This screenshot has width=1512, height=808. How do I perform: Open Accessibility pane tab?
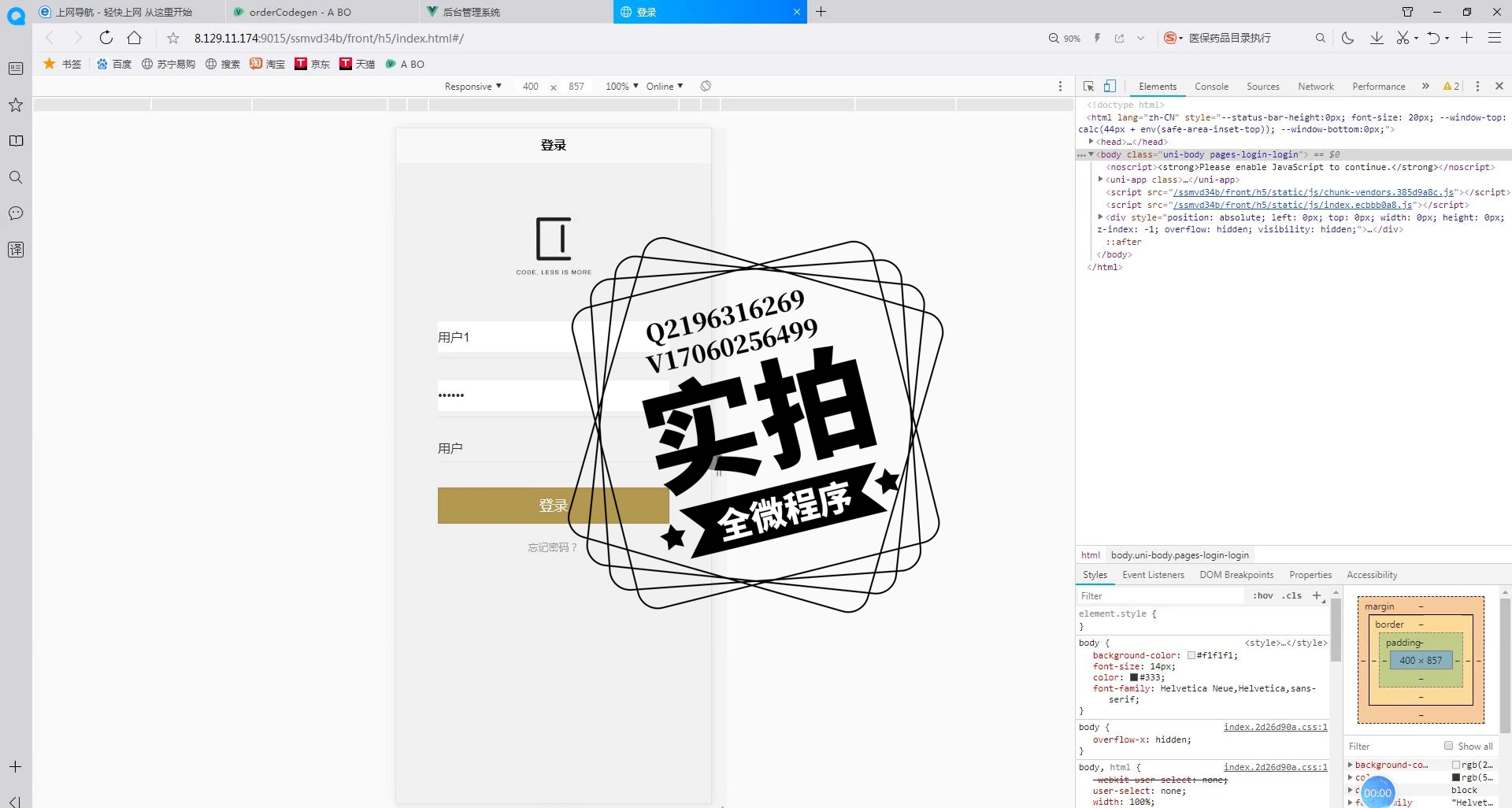[1372, 575]
